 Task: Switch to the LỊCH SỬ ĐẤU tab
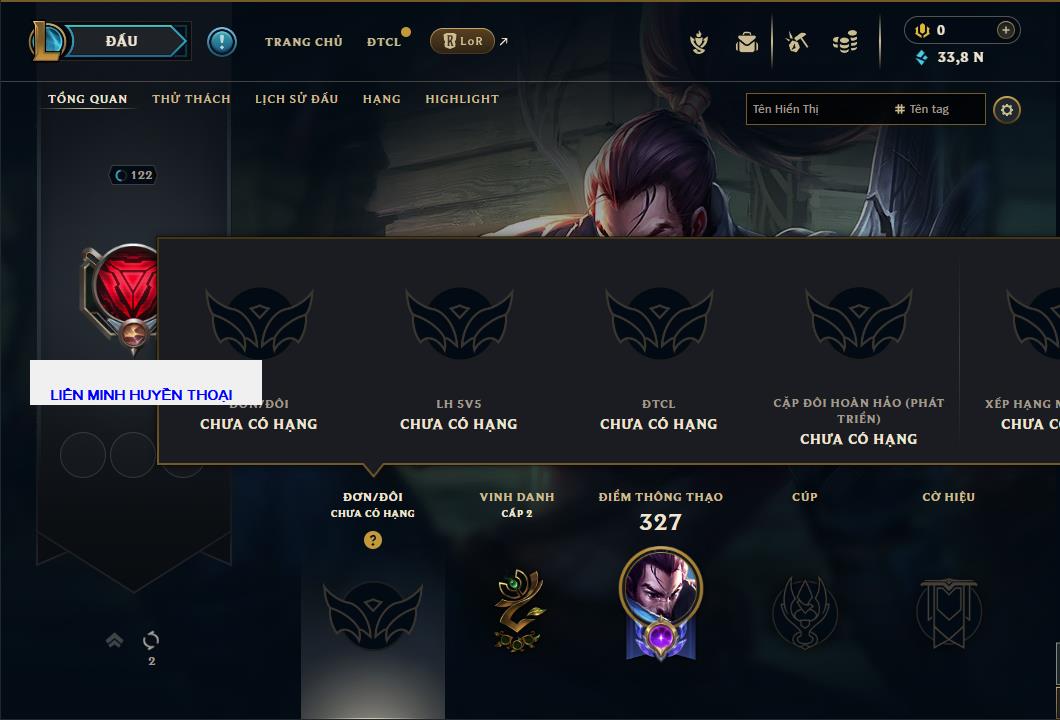click(x=296, y=99)
